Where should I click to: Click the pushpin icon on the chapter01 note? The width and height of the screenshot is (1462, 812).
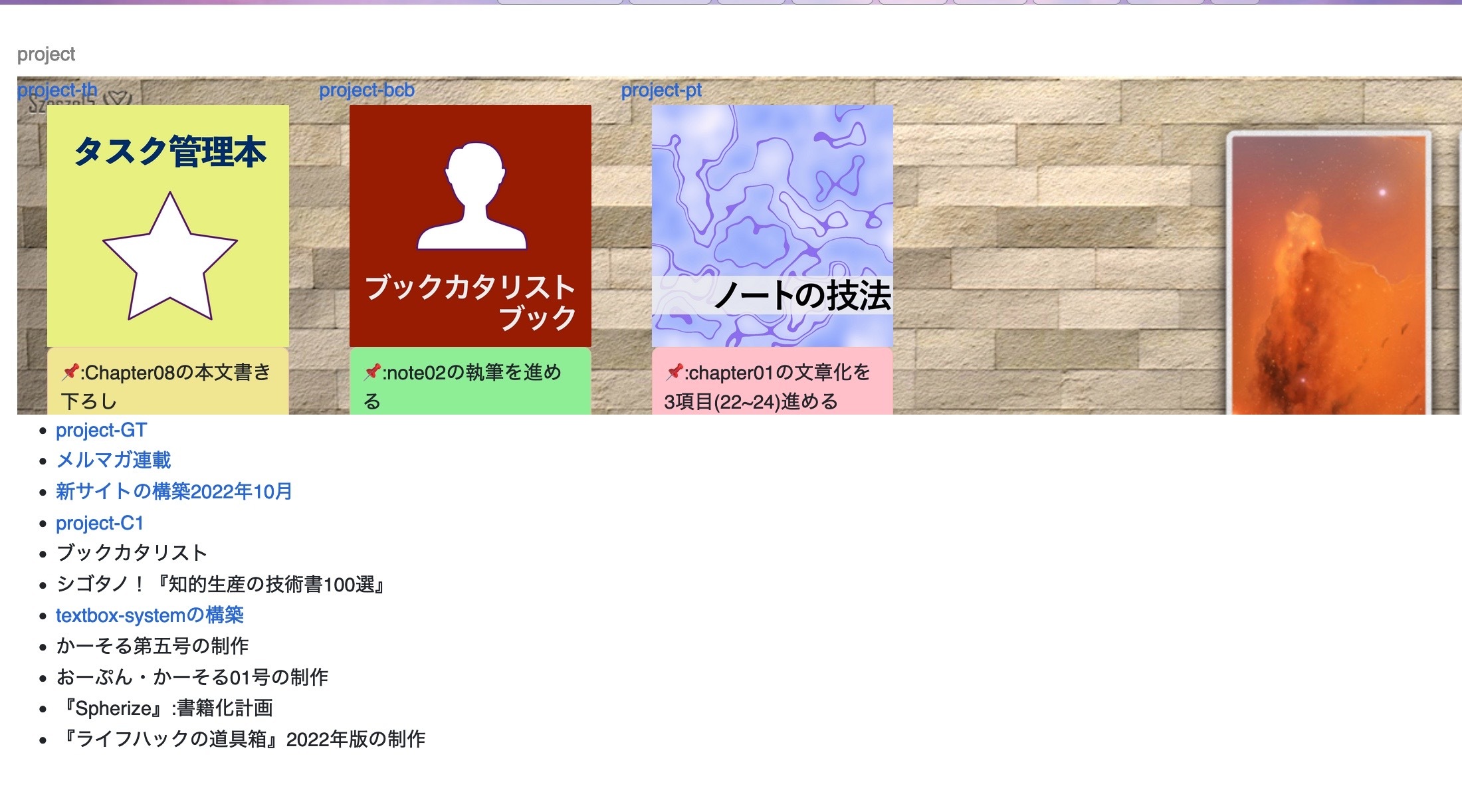pyautogui.click(x=677, y=373)
